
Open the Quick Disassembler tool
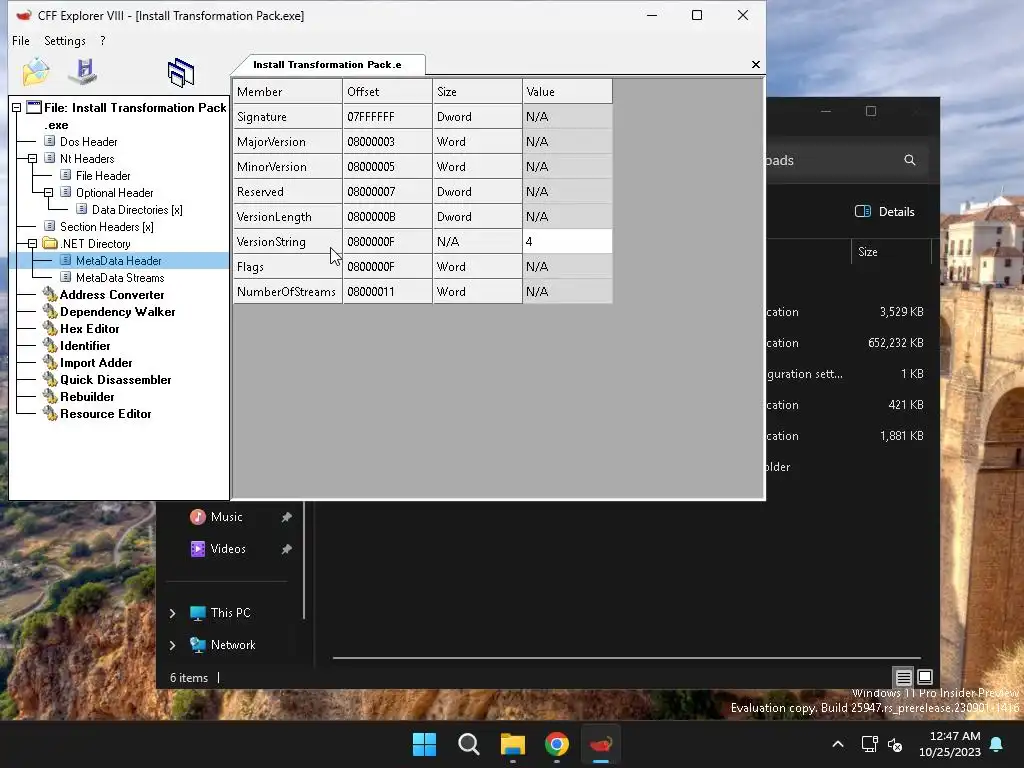tap(116, 379)
